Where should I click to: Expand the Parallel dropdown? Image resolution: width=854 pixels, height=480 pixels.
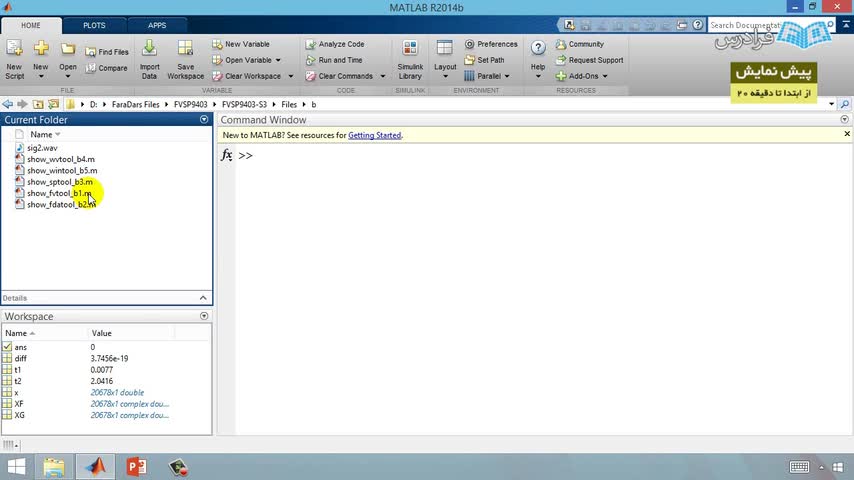pyautogui.click(x=507, y=76)
